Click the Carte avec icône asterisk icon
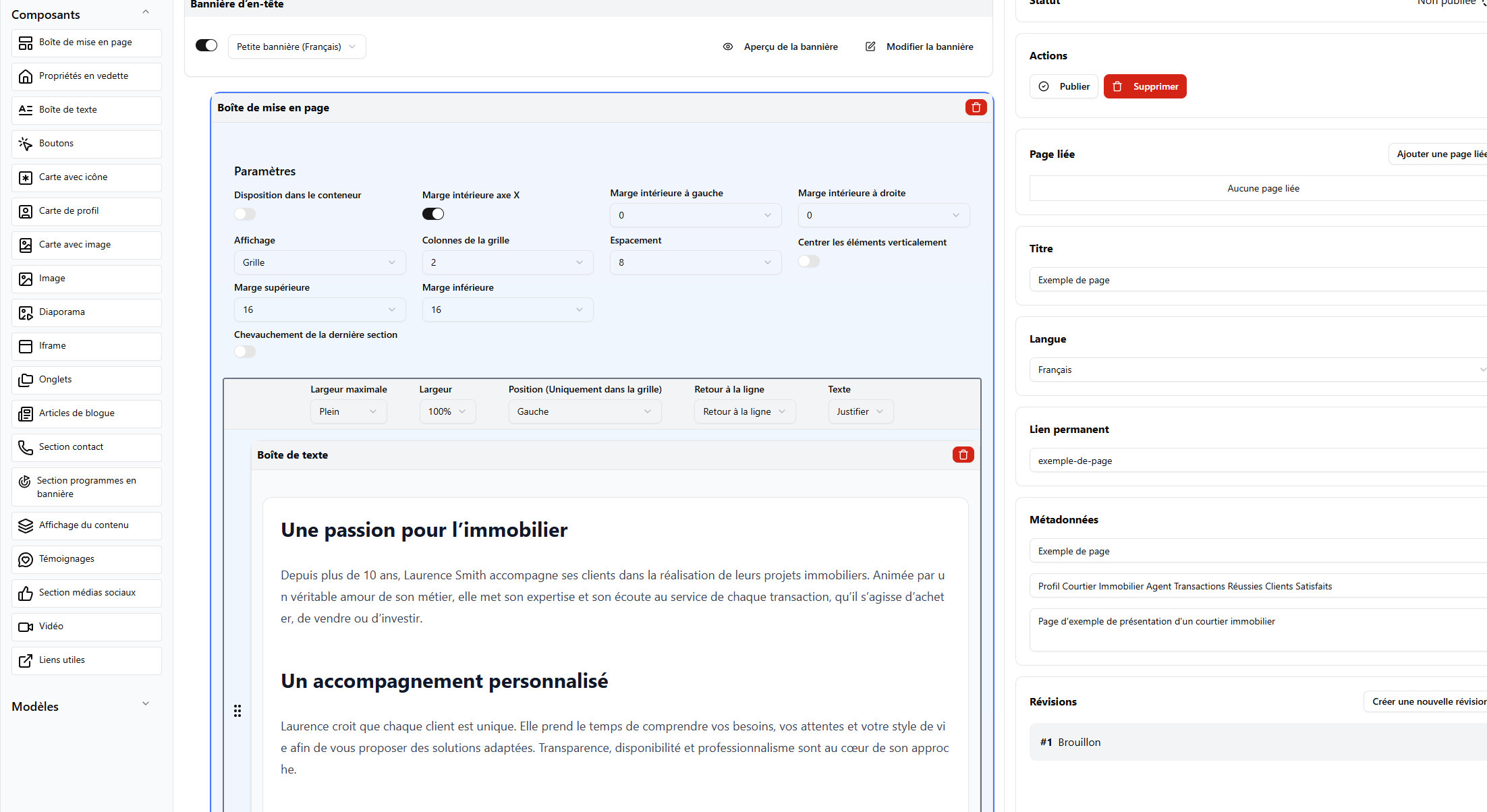Image resolution: width=1487 pixels, height=812 pixels. 26,177
